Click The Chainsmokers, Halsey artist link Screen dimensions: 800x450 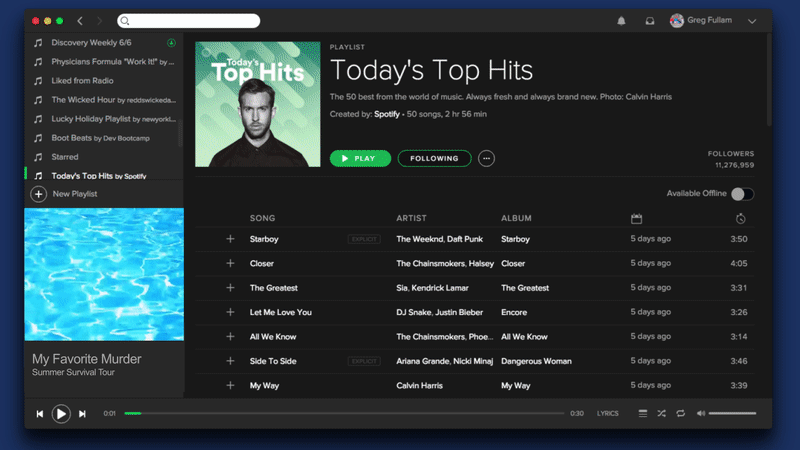(x=445, y=263)
